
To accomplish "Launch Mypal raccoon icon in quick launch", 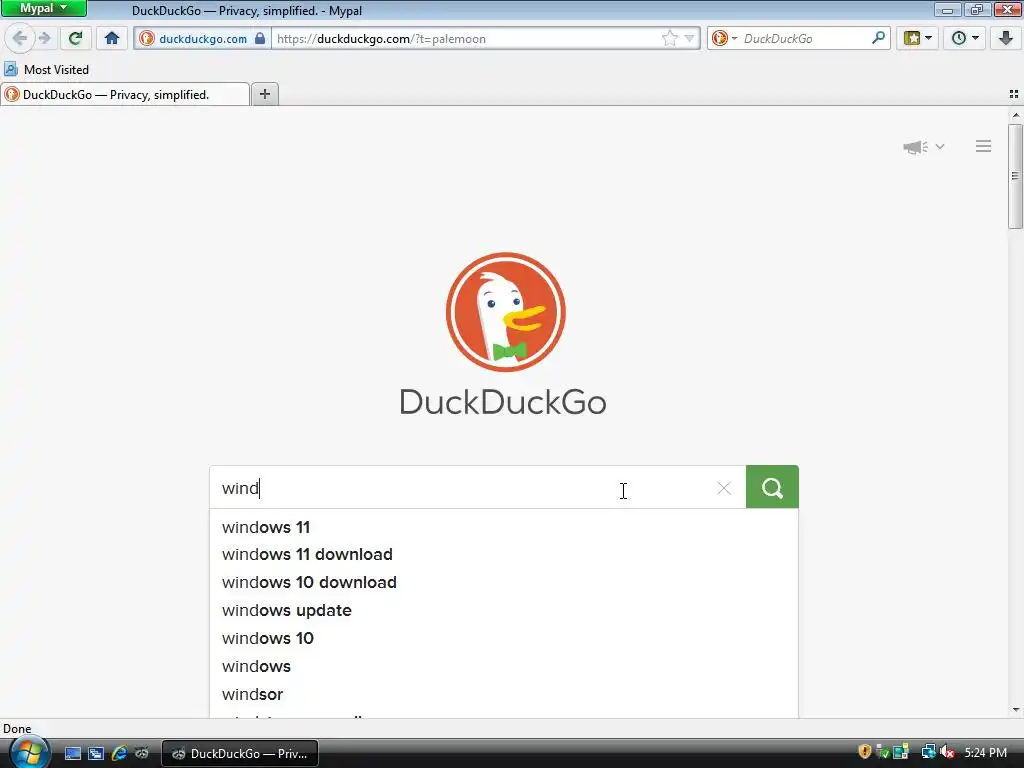I will pos(142,754).
